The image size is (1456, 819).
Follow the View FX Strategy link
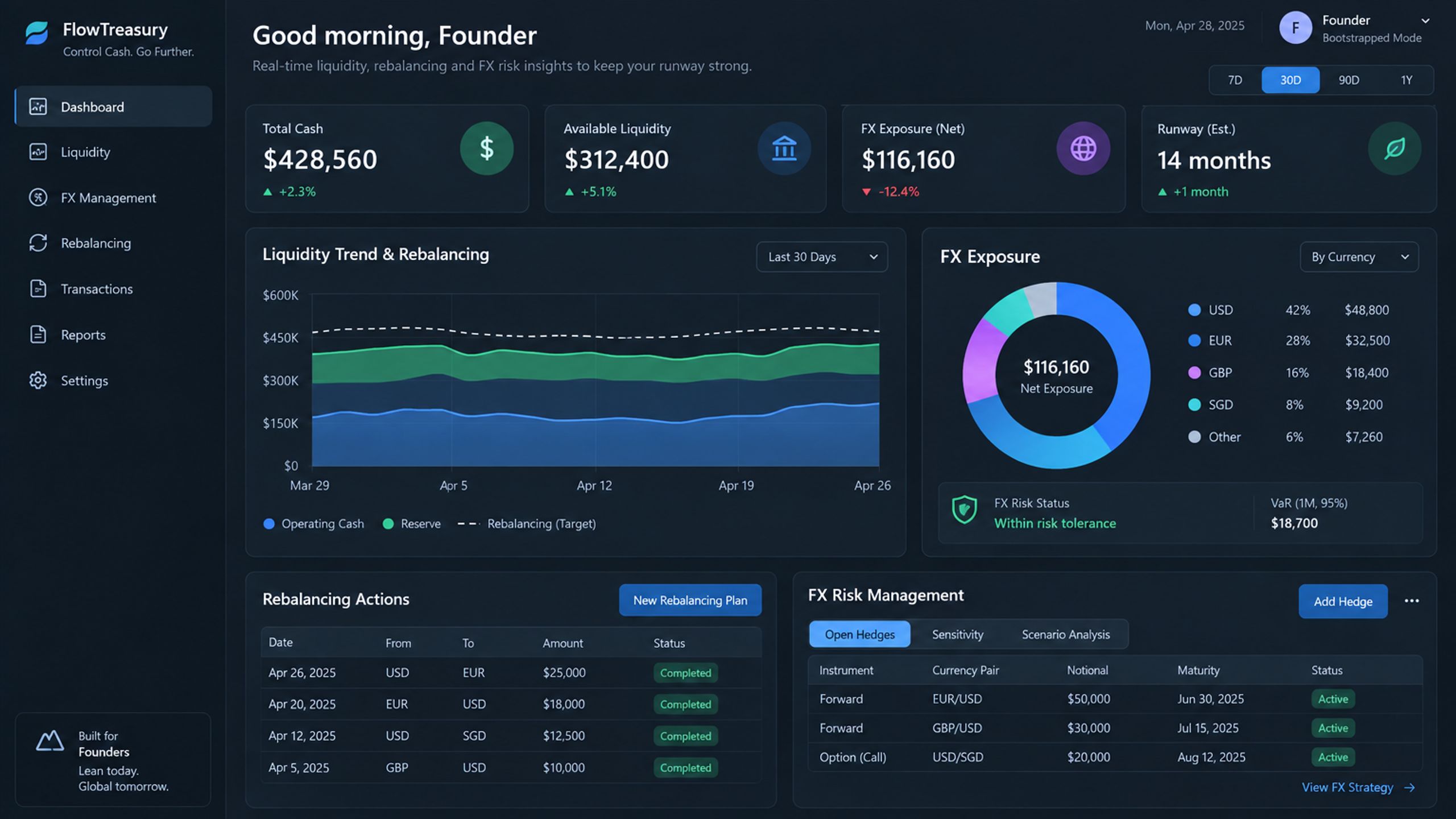pyautogui.click(x=1358, y=787)
